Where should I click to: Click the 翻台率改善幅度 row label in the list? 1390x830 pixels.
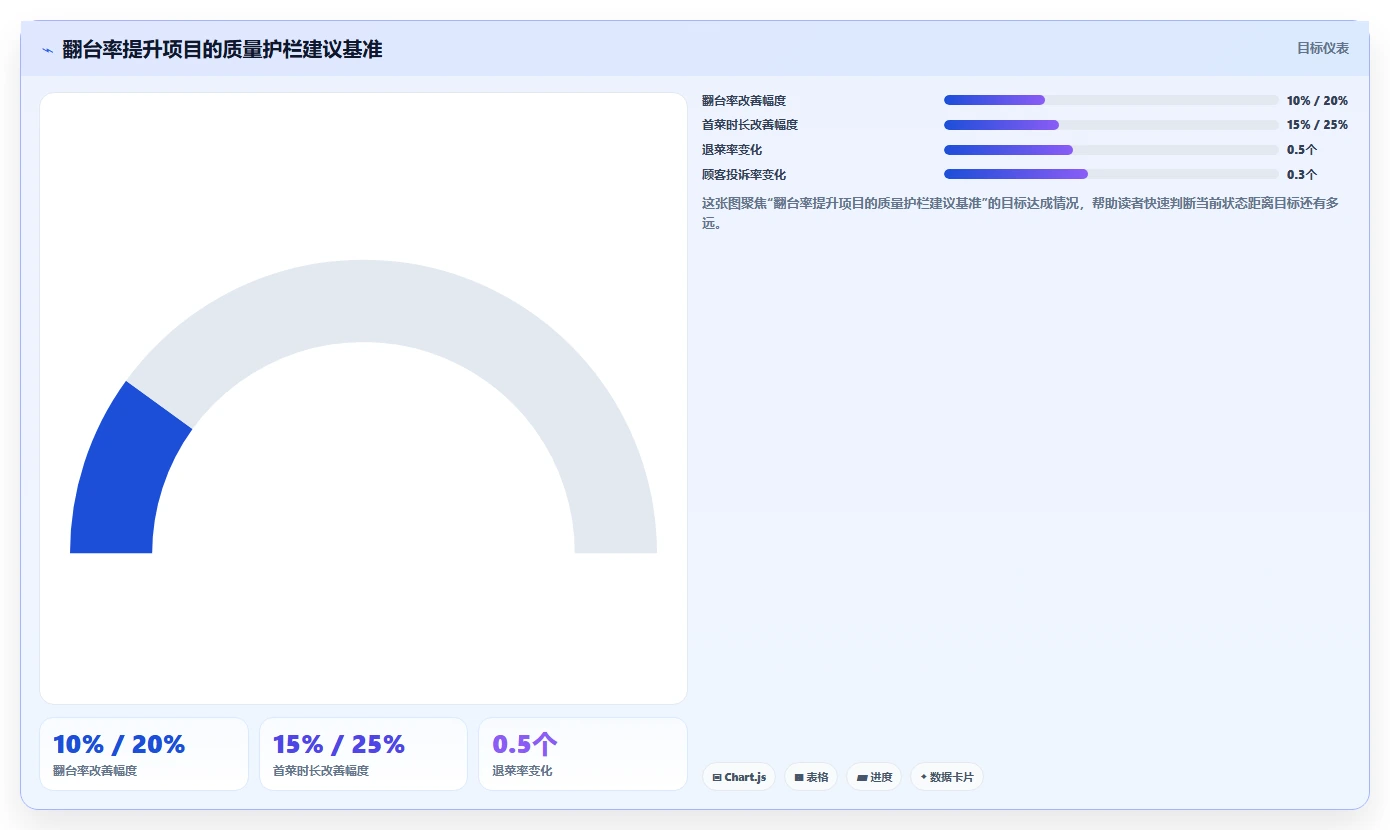tap(744, 101)
